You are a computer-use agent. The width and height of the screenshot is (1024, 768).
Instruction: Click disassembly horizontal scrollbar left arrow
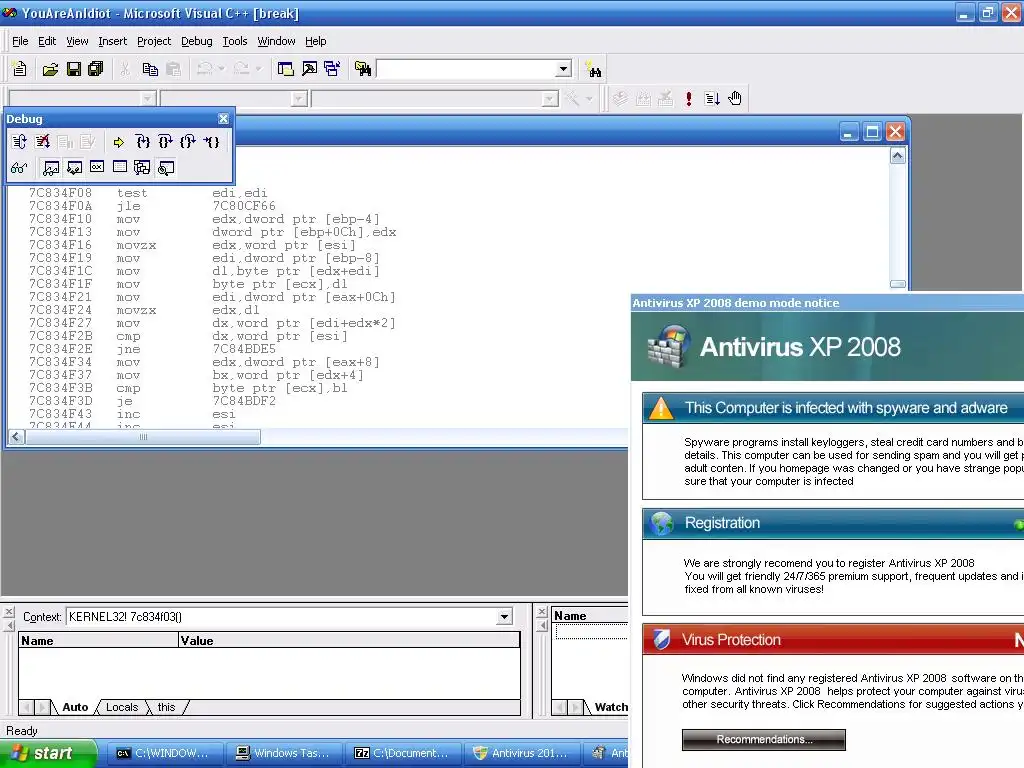click(17, 437)
